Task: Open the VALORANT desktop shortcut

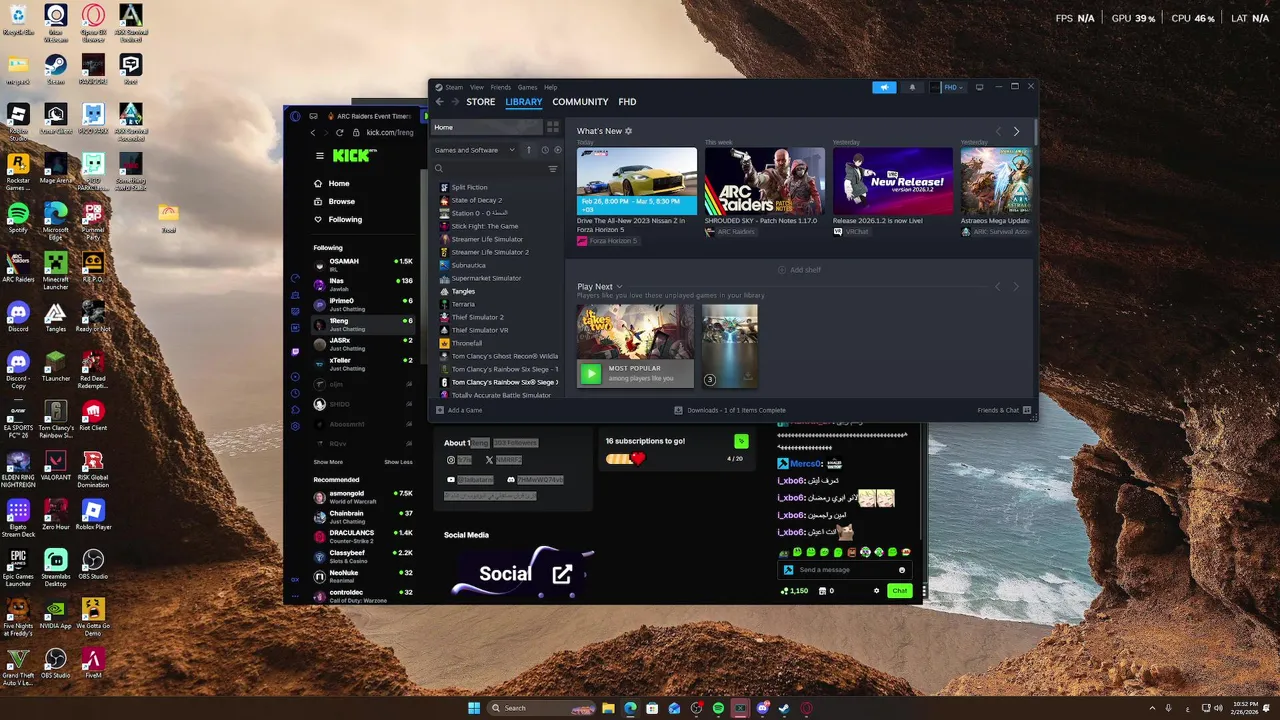Action: 56,466
